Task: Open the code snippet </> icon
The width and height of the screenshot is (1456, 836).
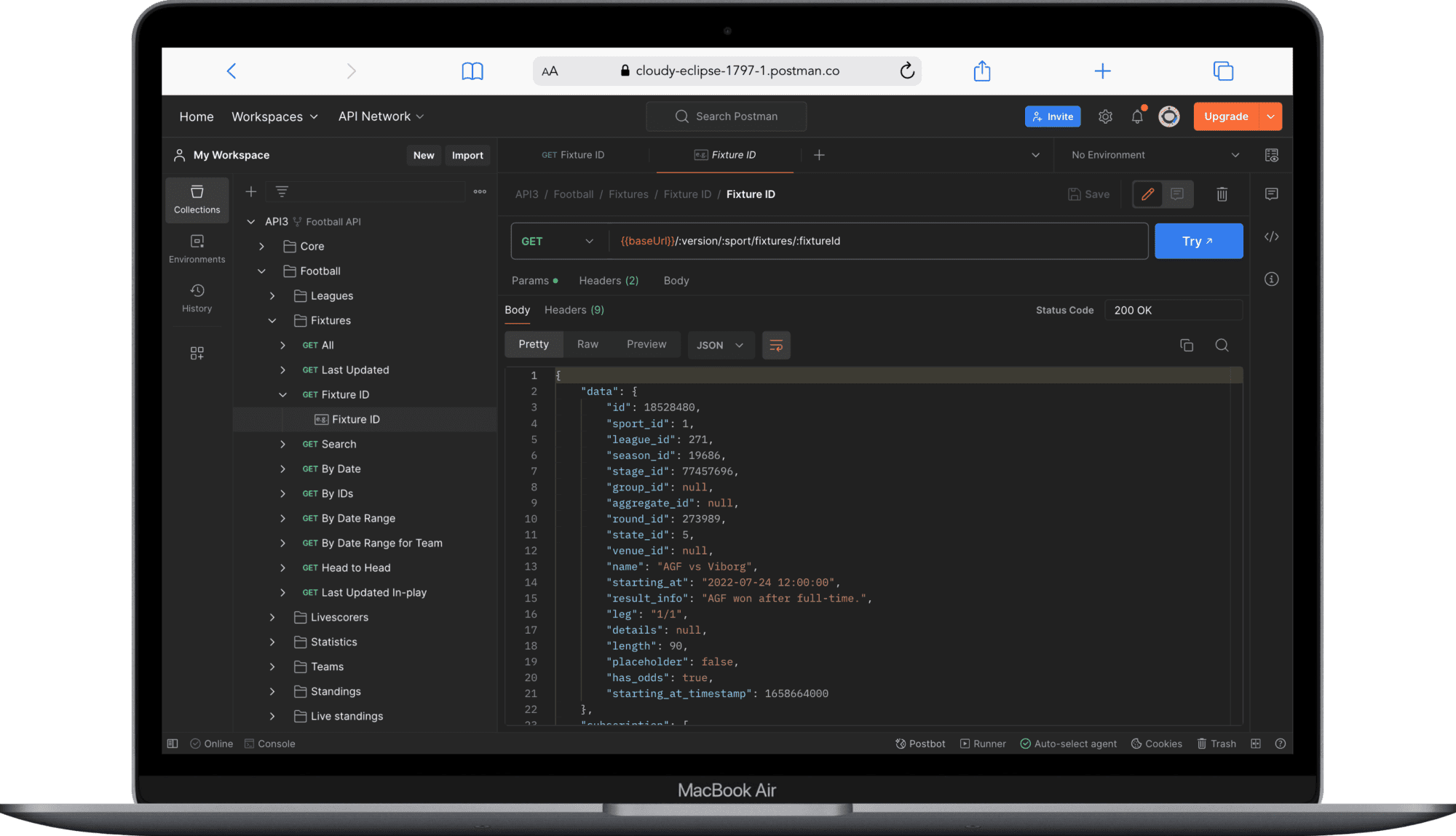Action: 1271,236
